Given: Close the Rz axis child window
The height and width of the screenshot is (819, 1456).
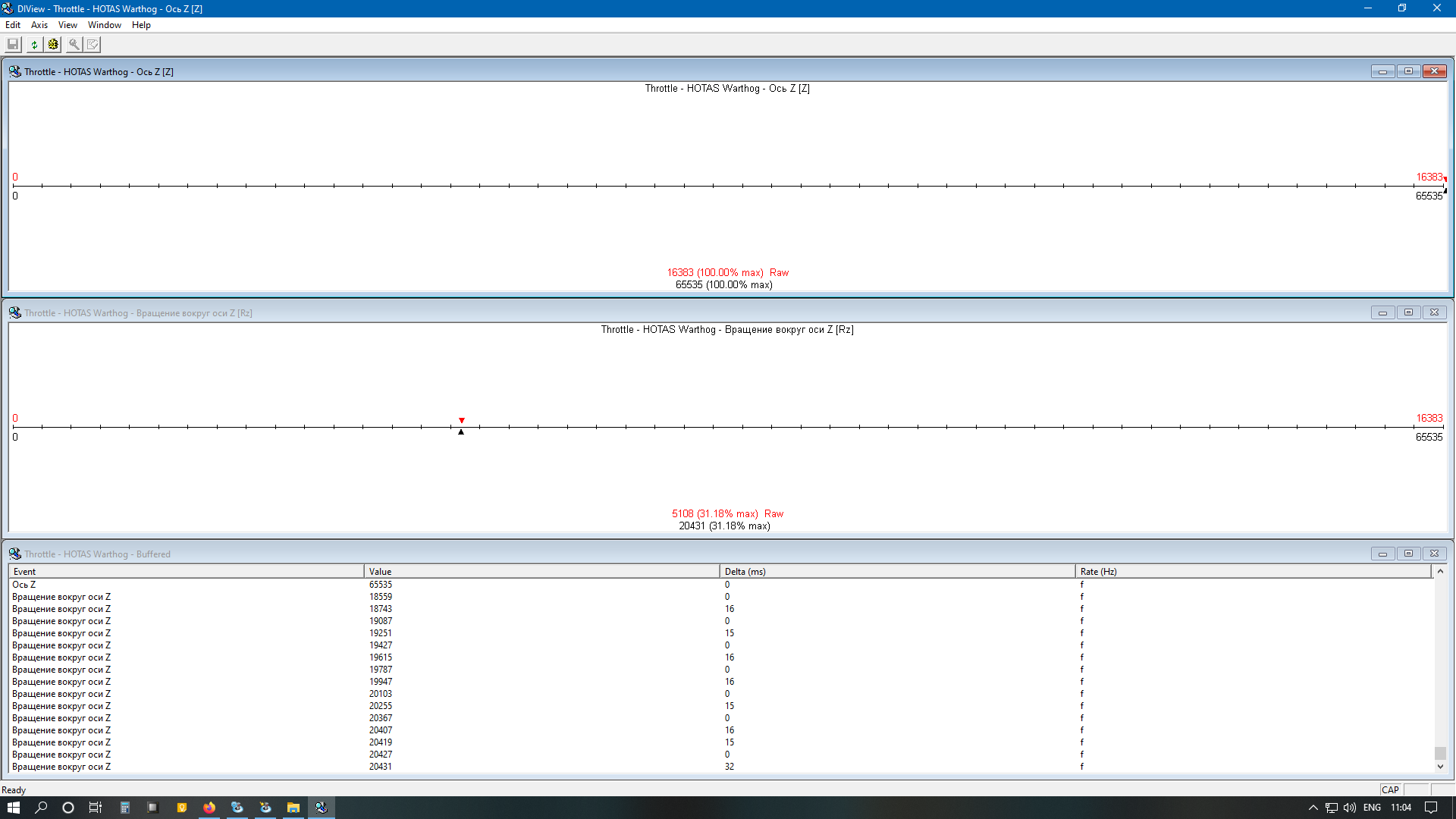Looking at the screenshot, I should (x=1434, y=312).
